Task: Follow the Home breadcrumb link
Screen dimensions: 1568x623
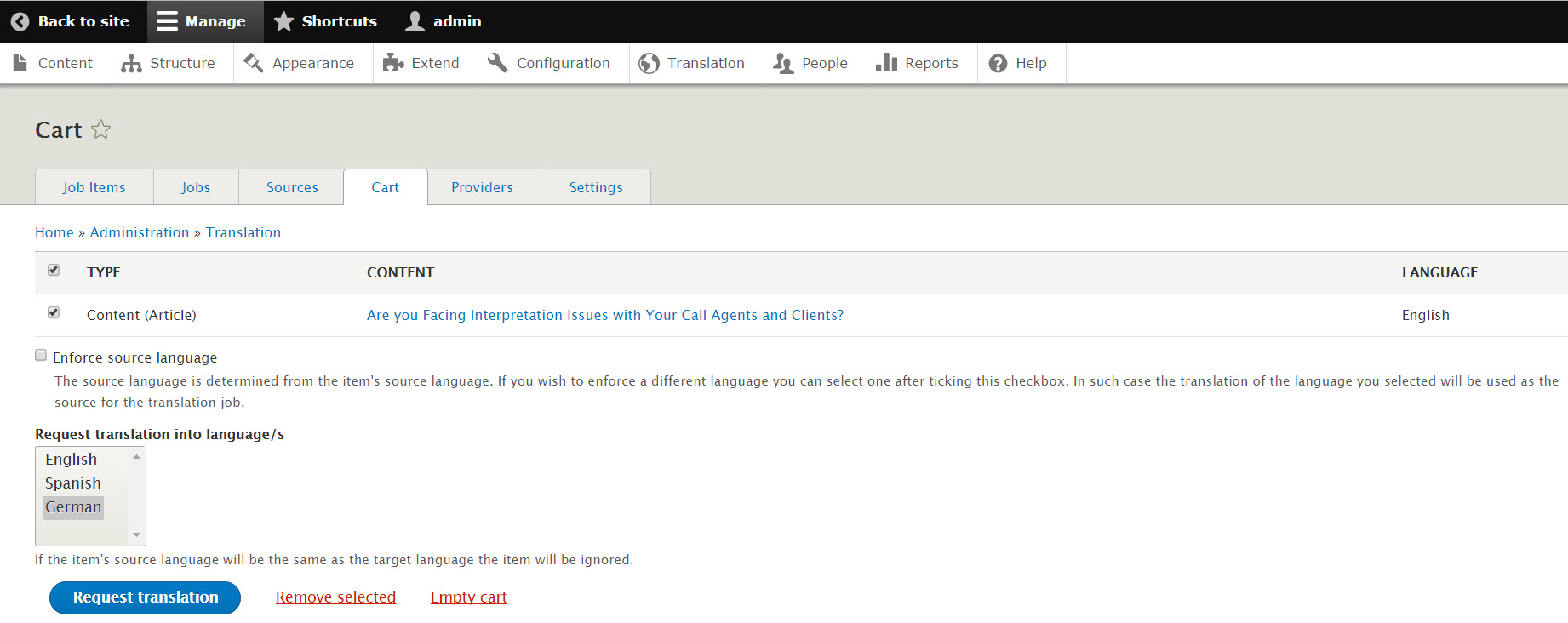Action: (54, 232)
